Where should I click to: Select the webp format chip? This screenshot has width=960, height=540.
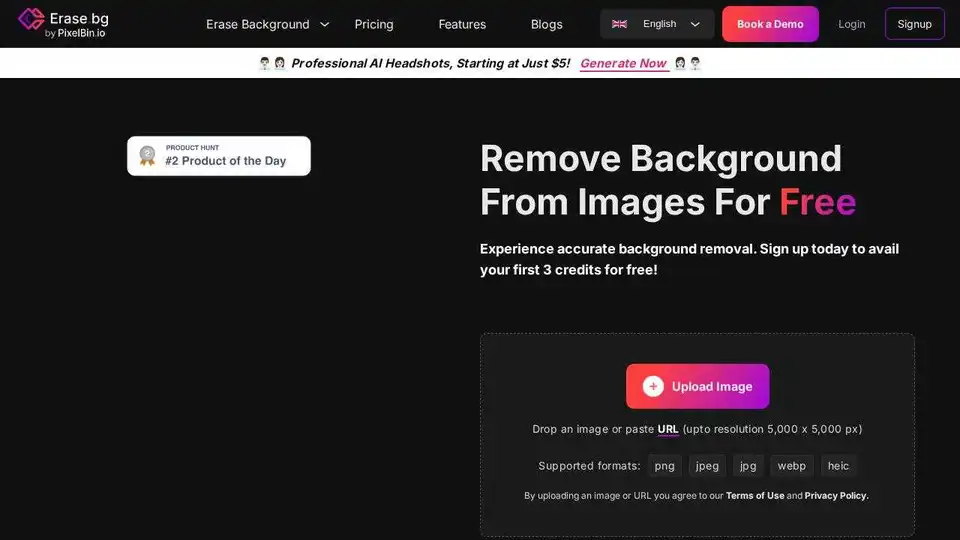click(791, 466)
